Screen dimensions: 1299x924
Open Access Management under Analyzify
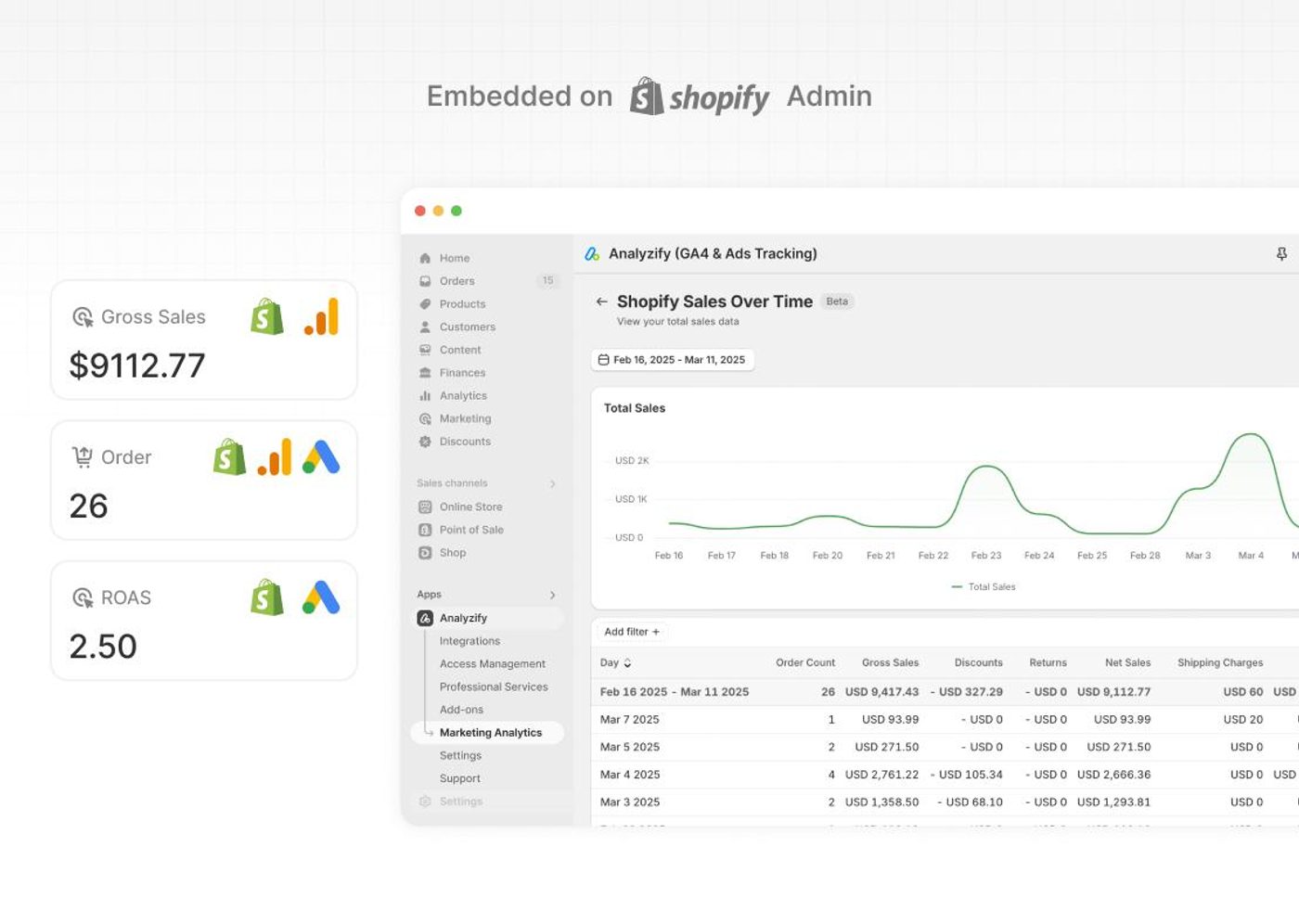(x=493, y=664)
